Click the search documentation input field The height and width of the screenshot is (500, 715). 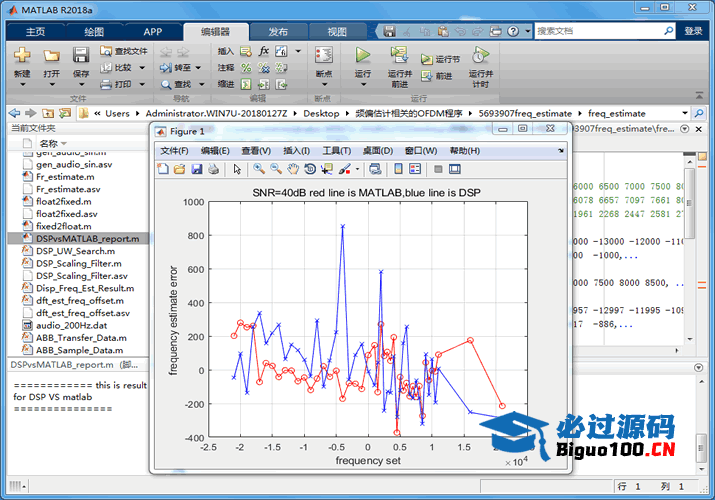click(x=598, y=31)
